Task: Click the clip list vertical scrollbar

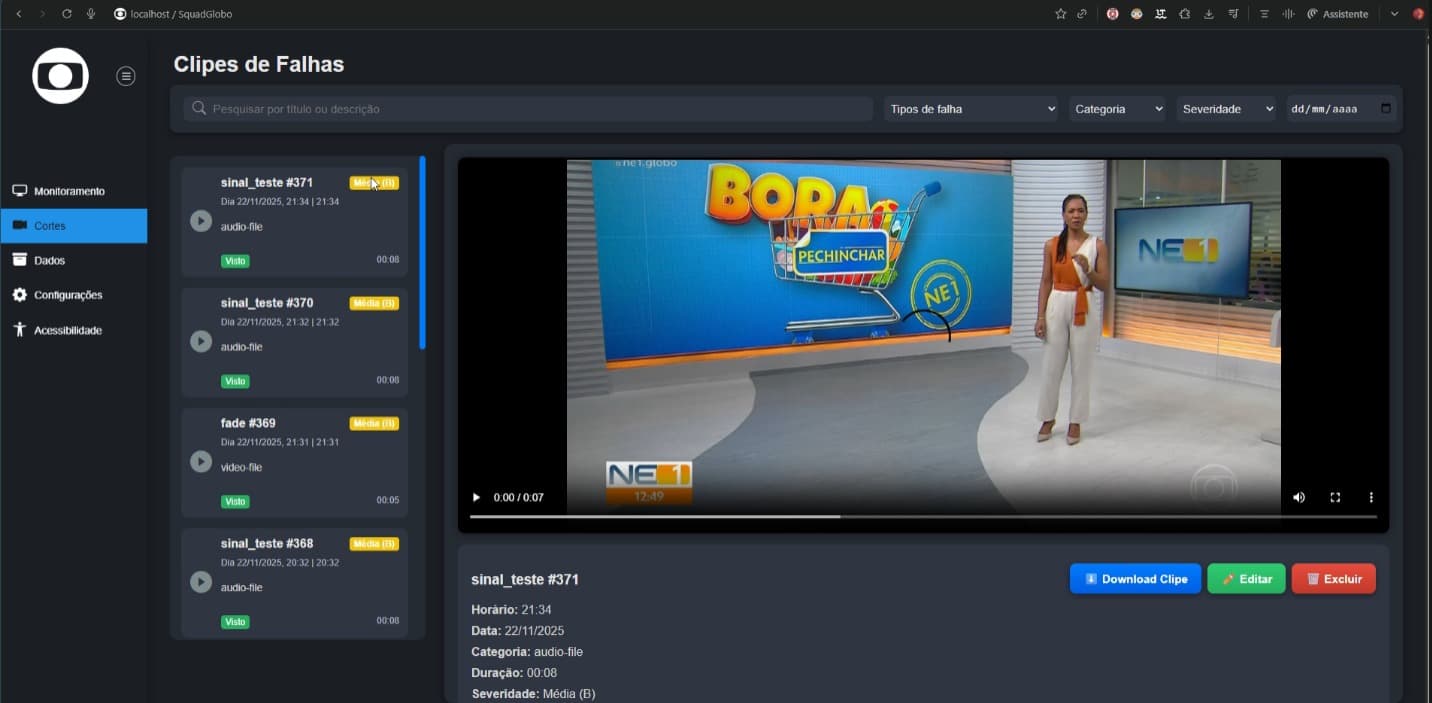Action: (x=422, y=252)
